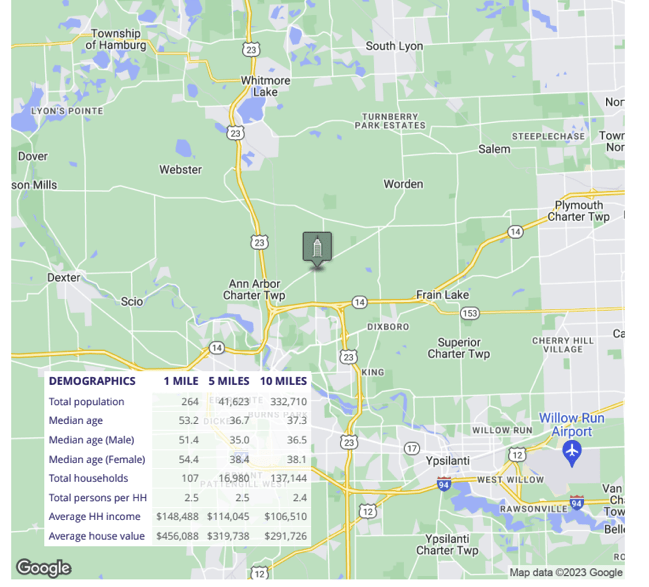Select the households value 16,980
The width and height of the screenshot is (649, 587).
[x=234, y=478]
